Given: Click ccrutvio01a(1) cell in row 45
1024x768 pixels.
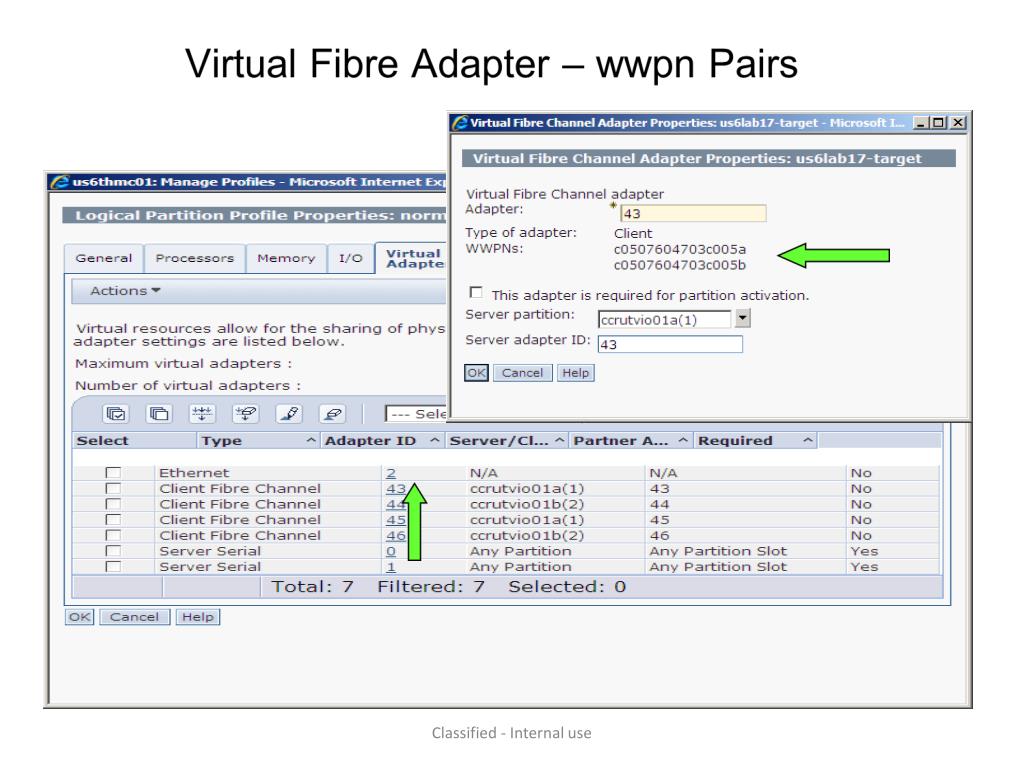Looking at the screenshot, I should click(x=527, y=520).
